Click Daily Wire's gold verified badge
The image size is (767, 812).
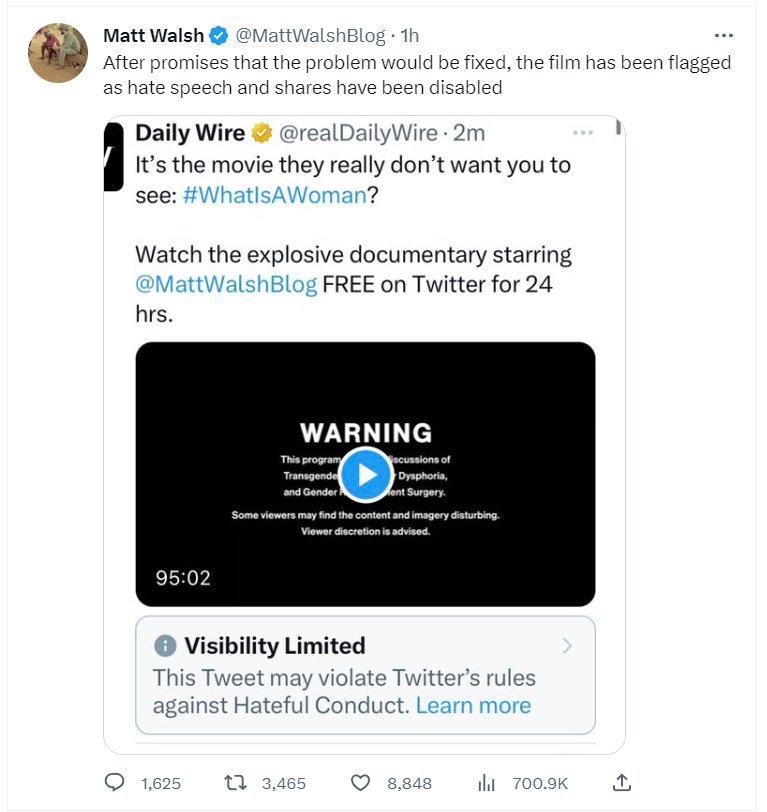[262, 133]
